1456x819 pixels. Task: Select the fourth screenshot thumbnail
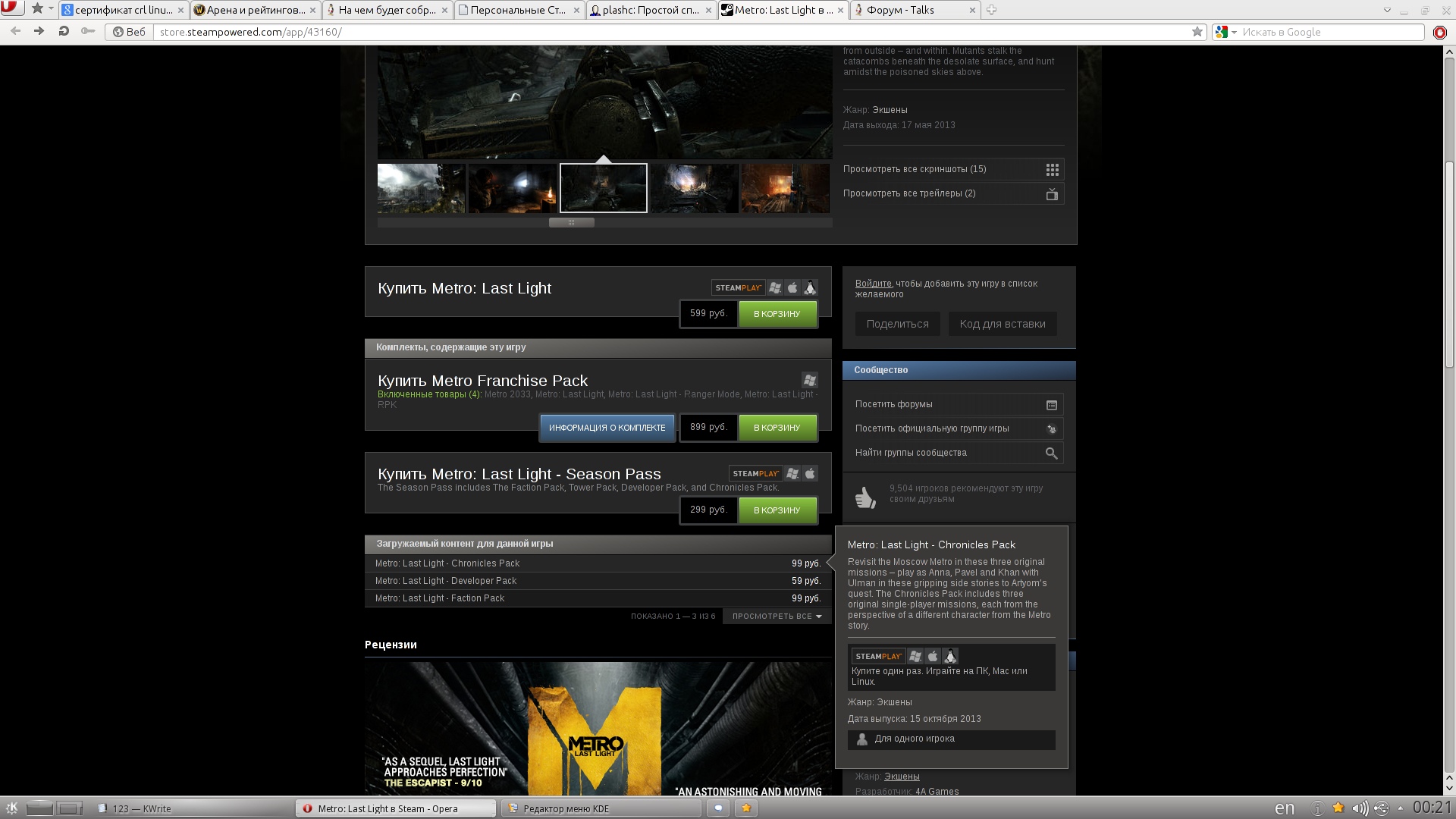(x=694, y=188)
